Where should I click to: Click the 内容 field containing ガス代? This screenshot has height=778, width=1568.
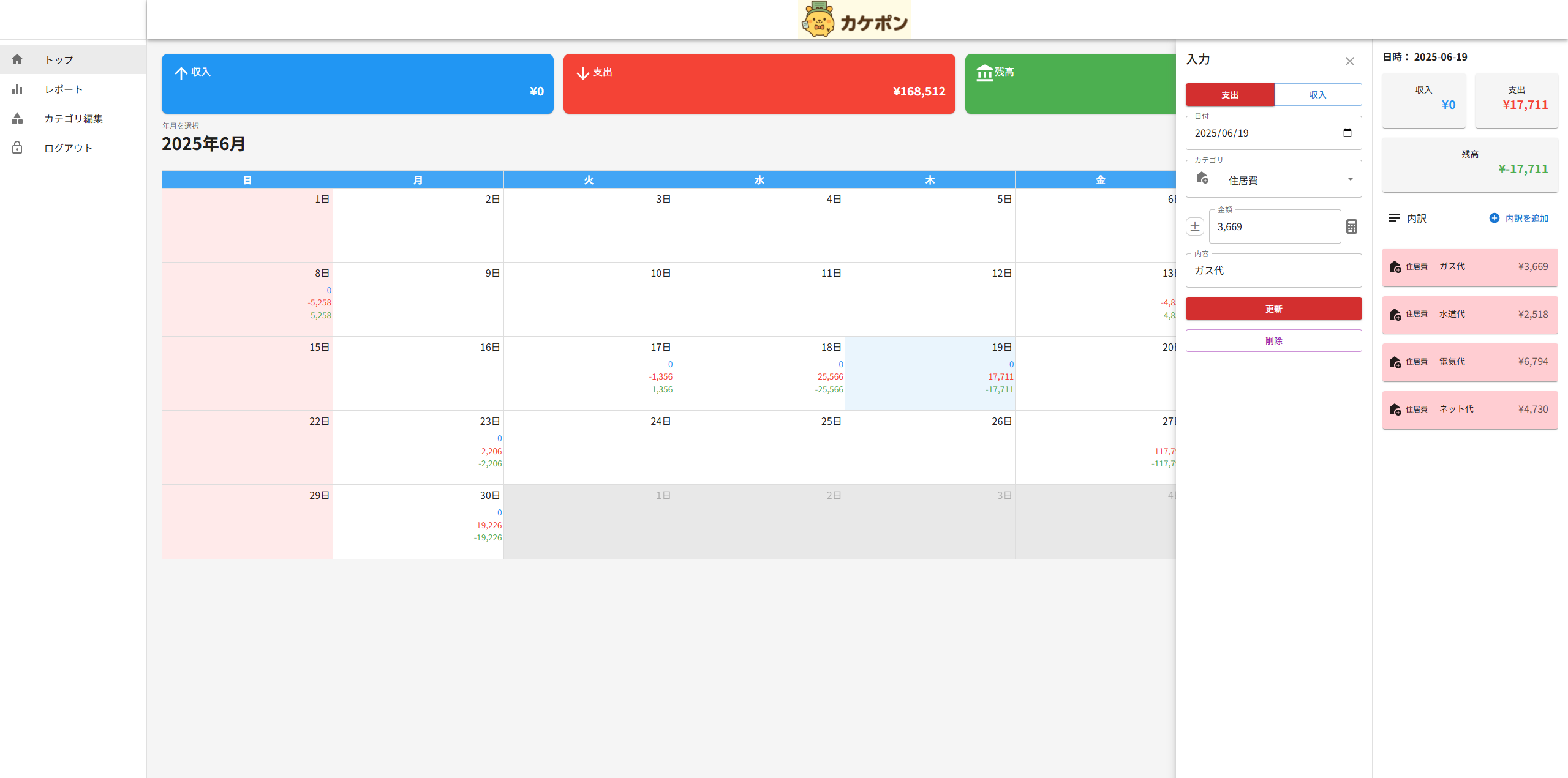point(1273,271)
